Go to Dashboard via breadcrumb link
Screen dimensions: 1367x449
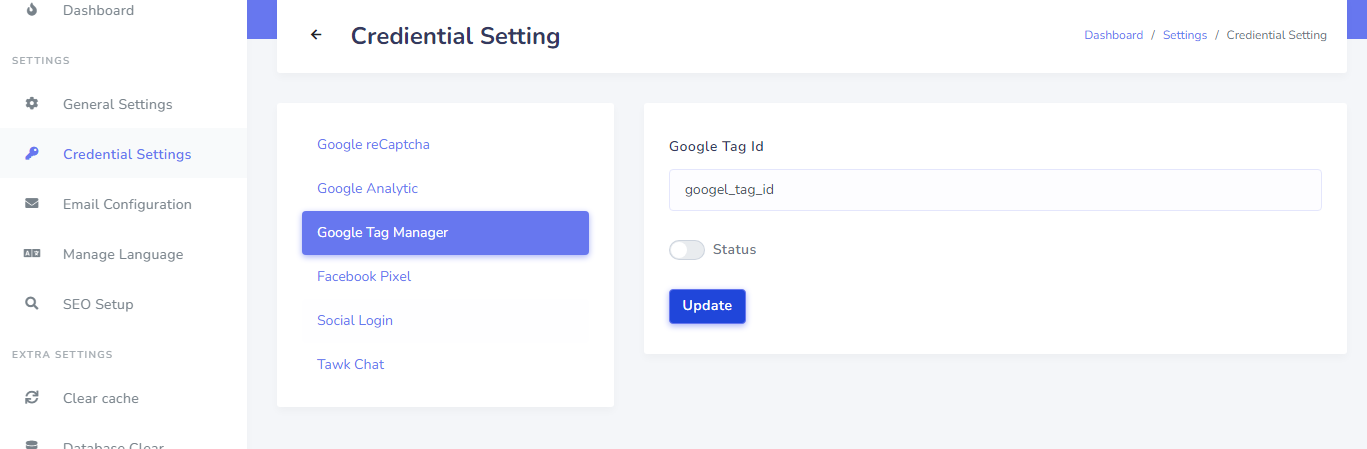(x=1113, y=35)
